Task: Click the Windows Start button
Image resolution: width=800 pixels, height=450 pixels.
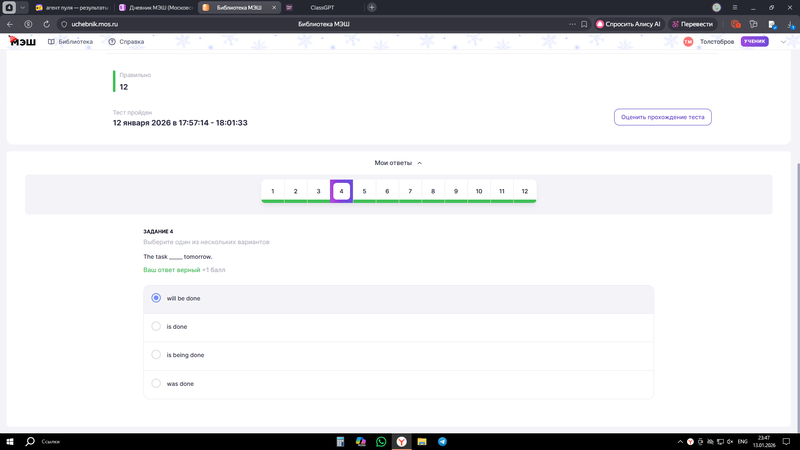Action: pyautogui.click(x=10, y=441)
